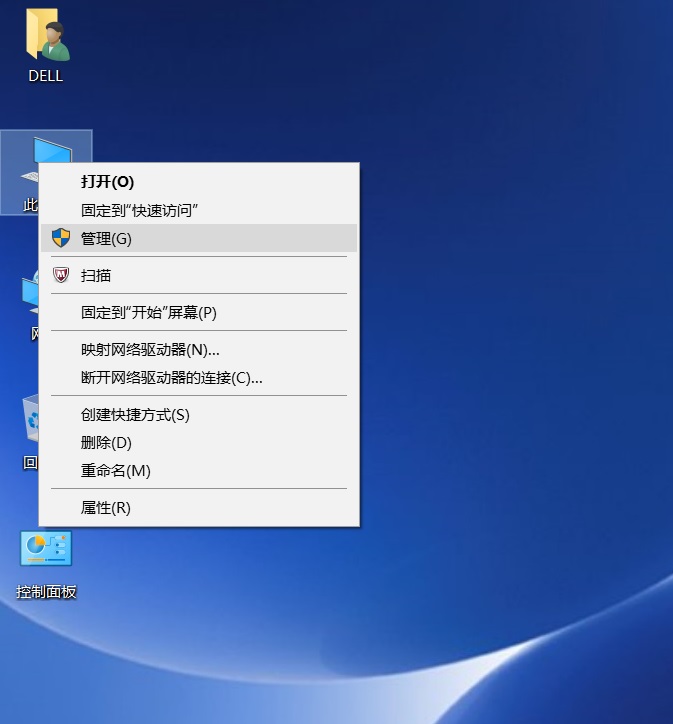Open 属性(R) from the context menu
This screenshot has height=724, width=673.
tap(199, 508)
